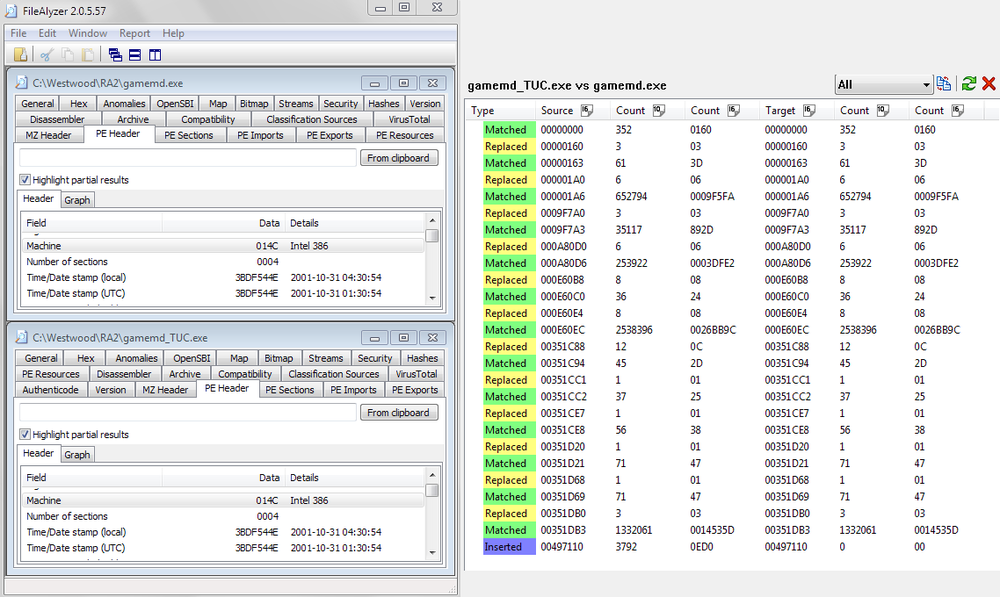The image size is (1000, 597).
Task: Click the Field column header in gamemd.exe window
Action: click(92, 223)
